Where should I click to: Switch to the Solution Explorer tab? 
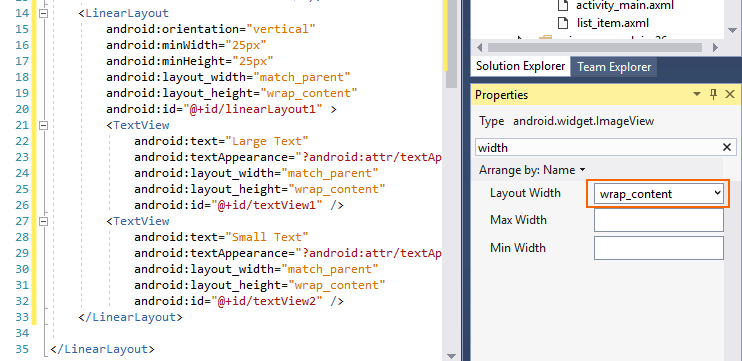[521, 66]
